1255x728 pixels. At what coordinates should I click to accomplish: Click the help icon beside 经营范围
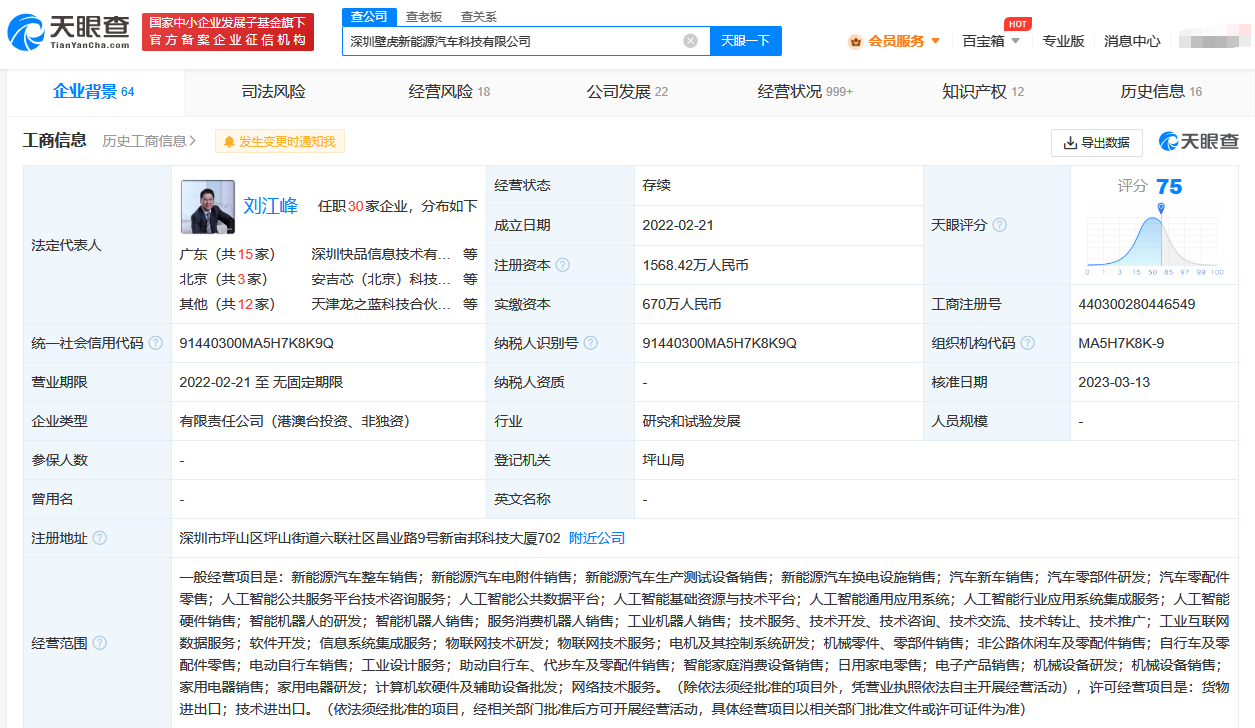tap(100, 643)
